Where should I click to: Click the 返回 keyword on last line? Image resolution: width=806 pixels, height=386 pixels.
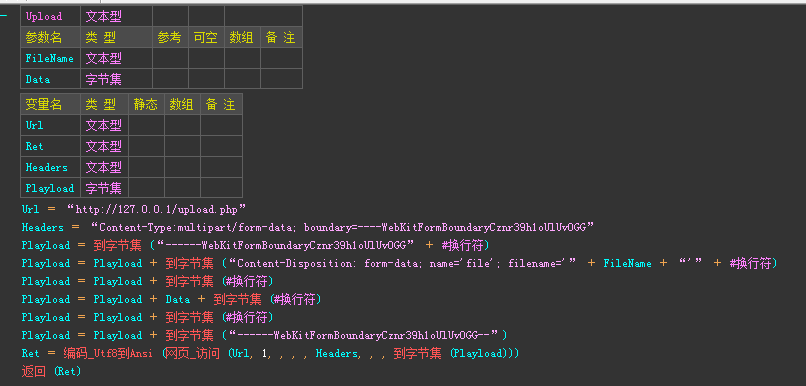pos(34,371)
